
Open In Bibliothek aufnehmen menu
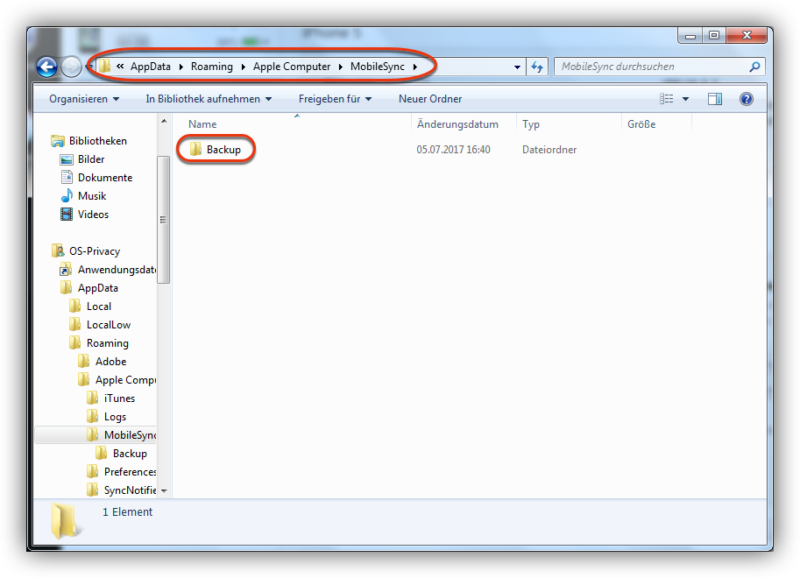209,99
